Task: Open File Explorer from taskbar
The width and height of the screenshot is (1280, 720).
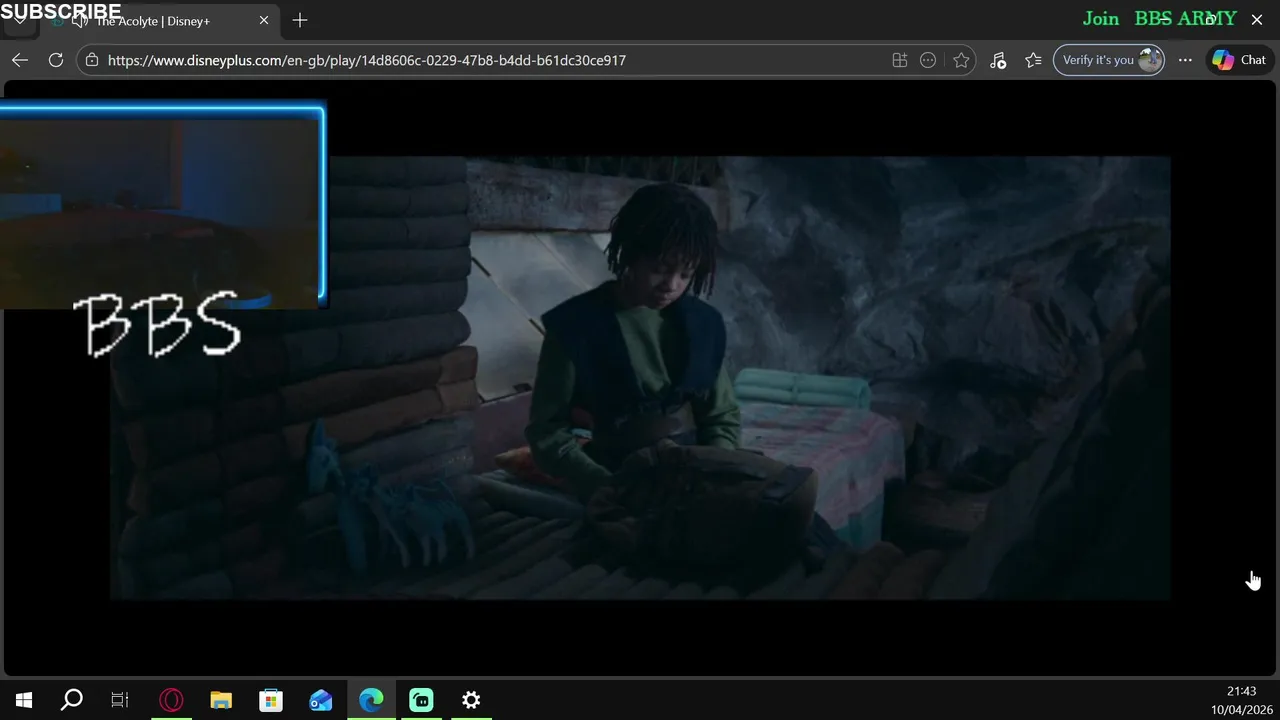Action: [x=221, y=700]
